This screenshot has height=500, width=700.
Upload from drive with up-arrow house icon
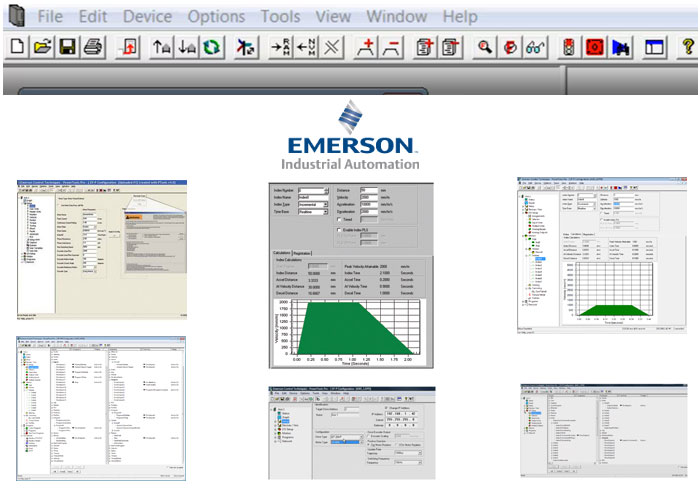click(162, 47)
